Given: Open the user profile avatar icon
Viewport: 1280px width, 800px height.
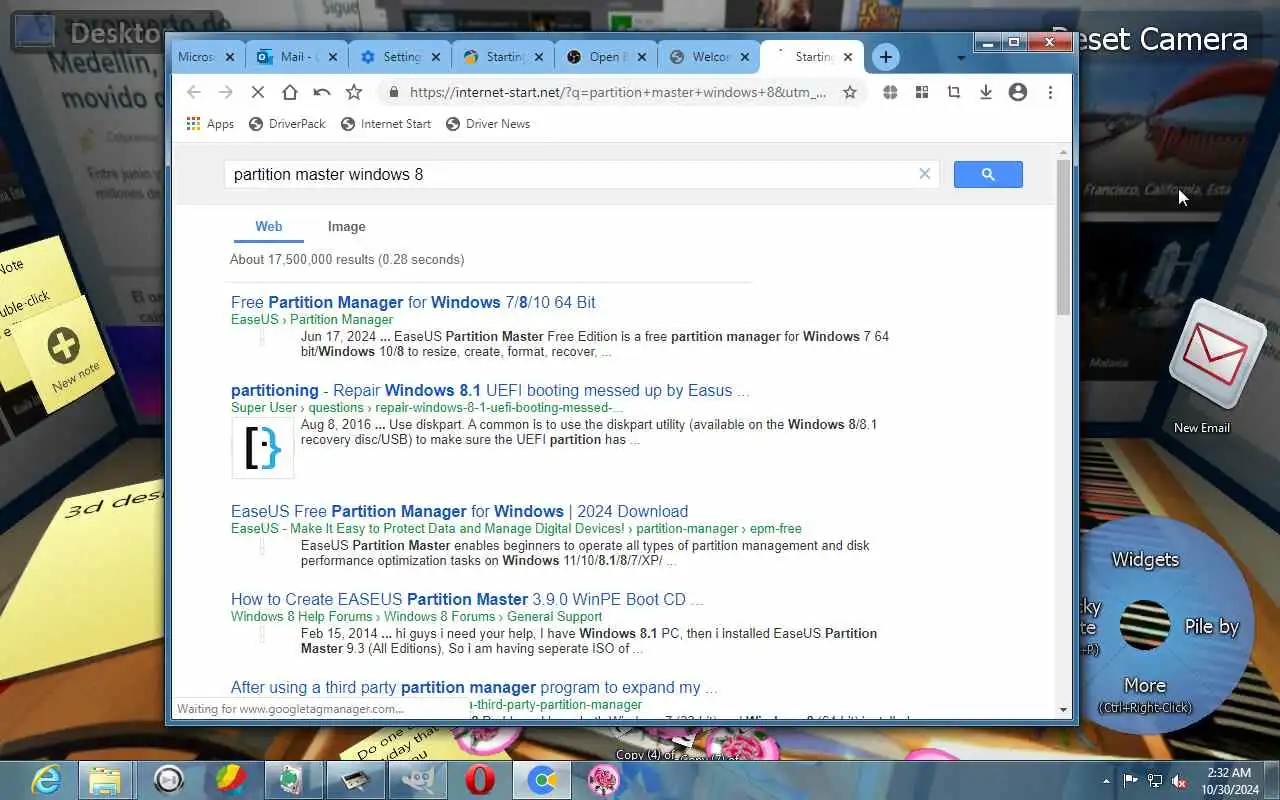Looking at the screenshot, I should pyautogui.click(x=1018, y=92).
